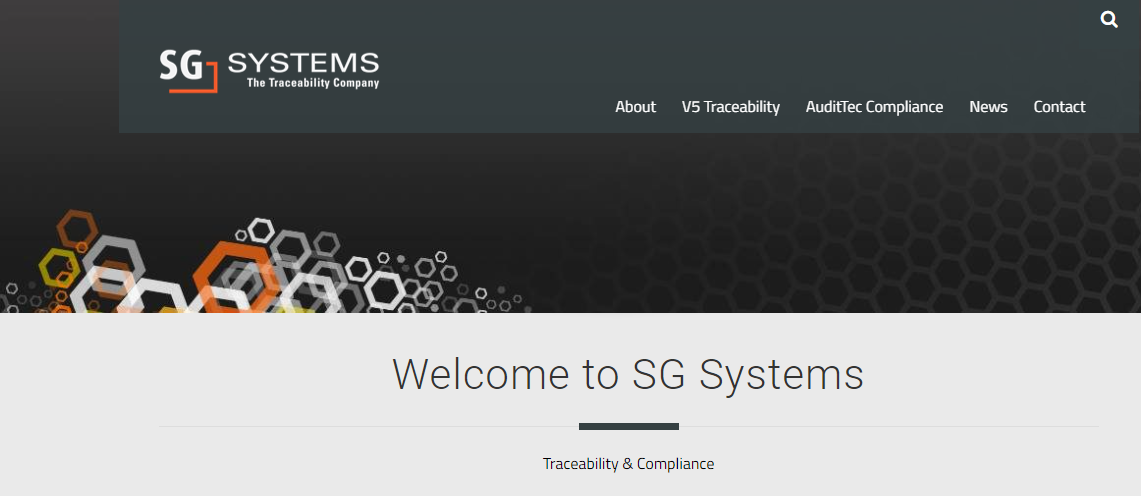The height and width of the screenshot is (496, 1141).
Task: Click the 'Traceability & Compliance' subtitle
Action: click(x=628, y=464)
